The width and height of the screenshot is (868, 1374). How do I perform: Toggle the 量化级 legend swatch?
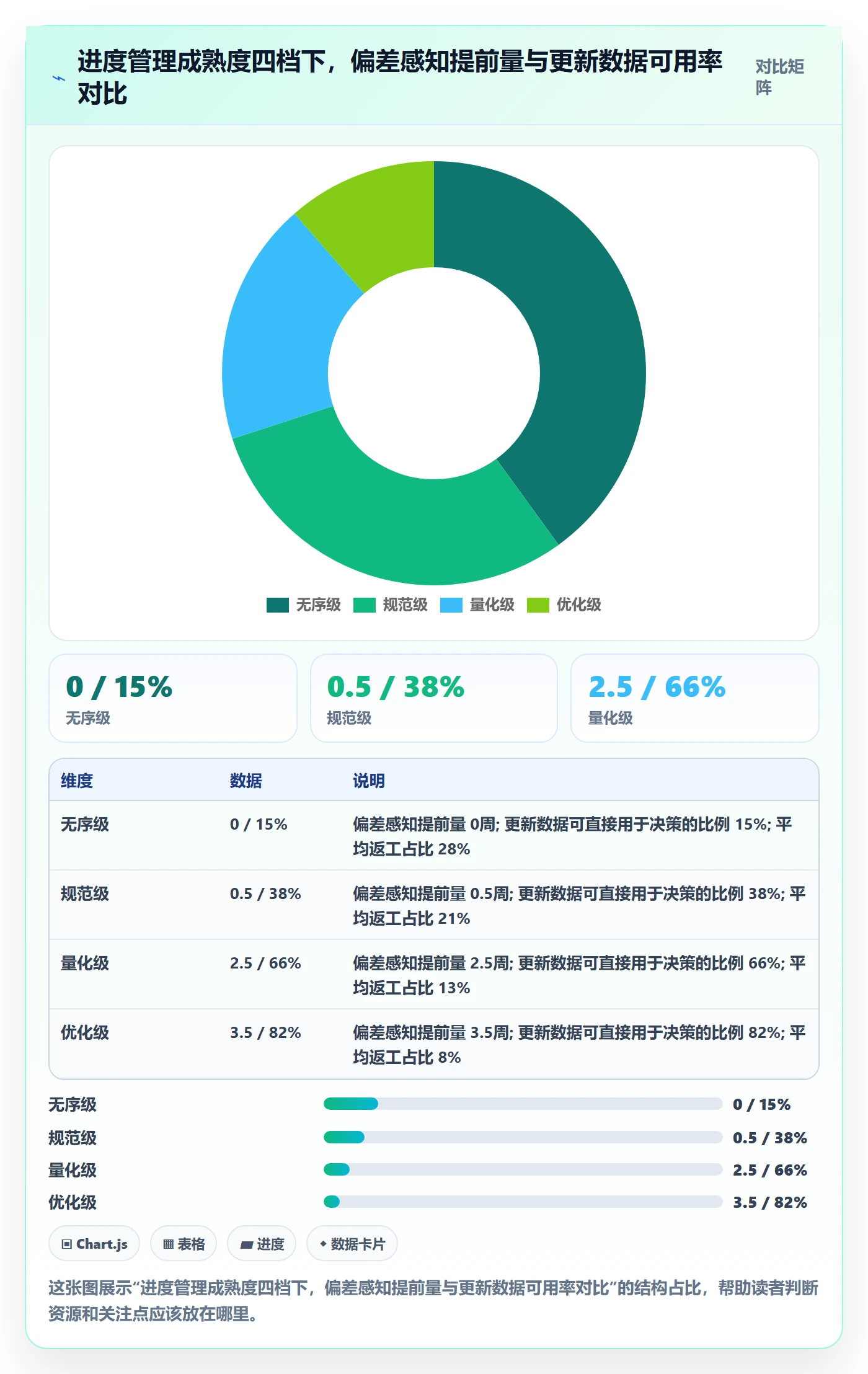coord(451,605)
